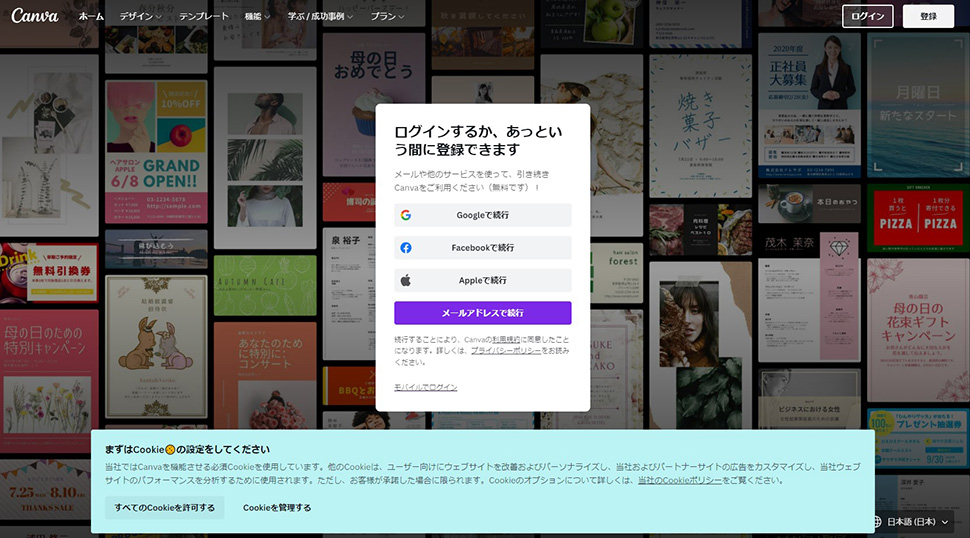Select the プレゼント抽選券 template thumbnail

(918, 437)
